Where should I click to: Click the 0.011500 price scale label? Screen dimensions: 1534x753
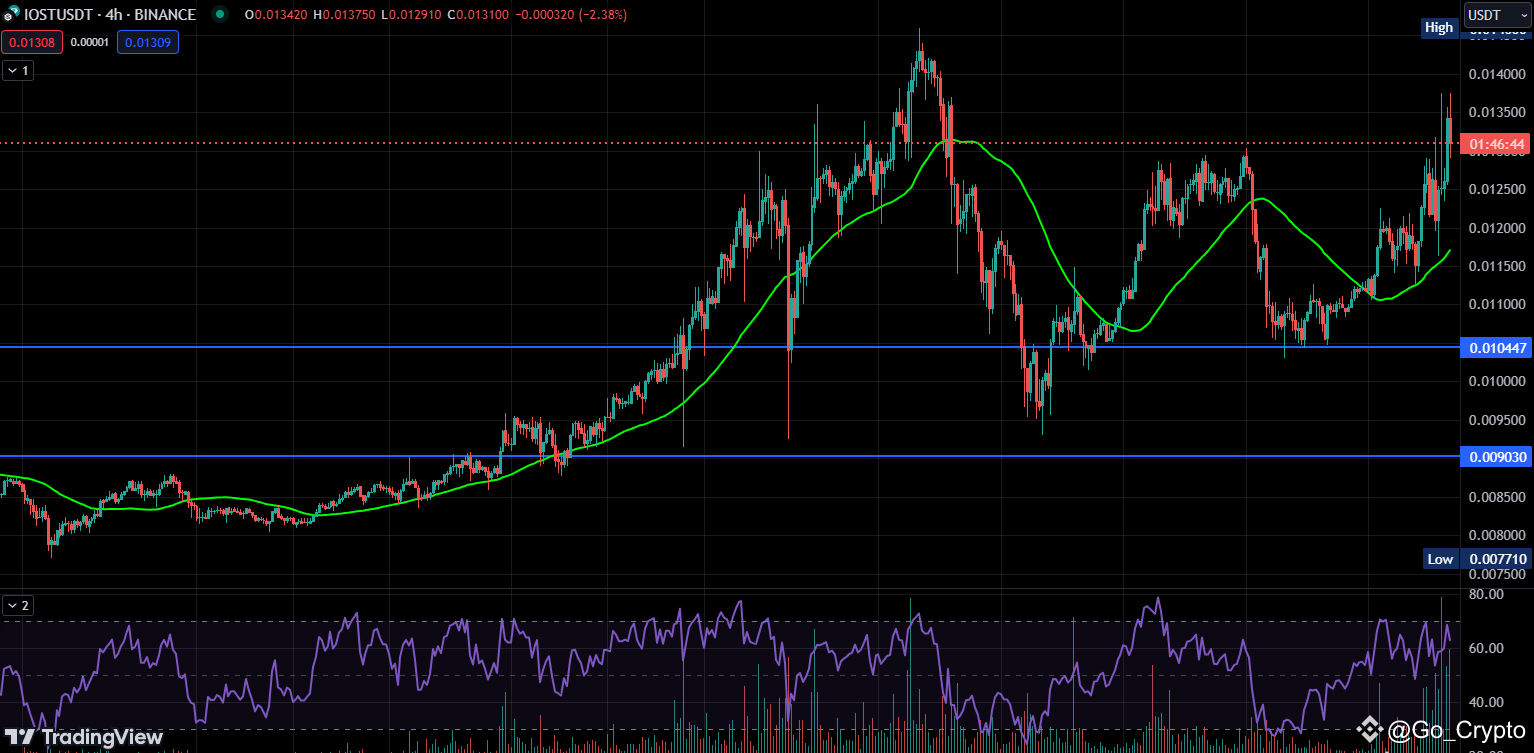pyautogui.click(x=1495, y=266)
